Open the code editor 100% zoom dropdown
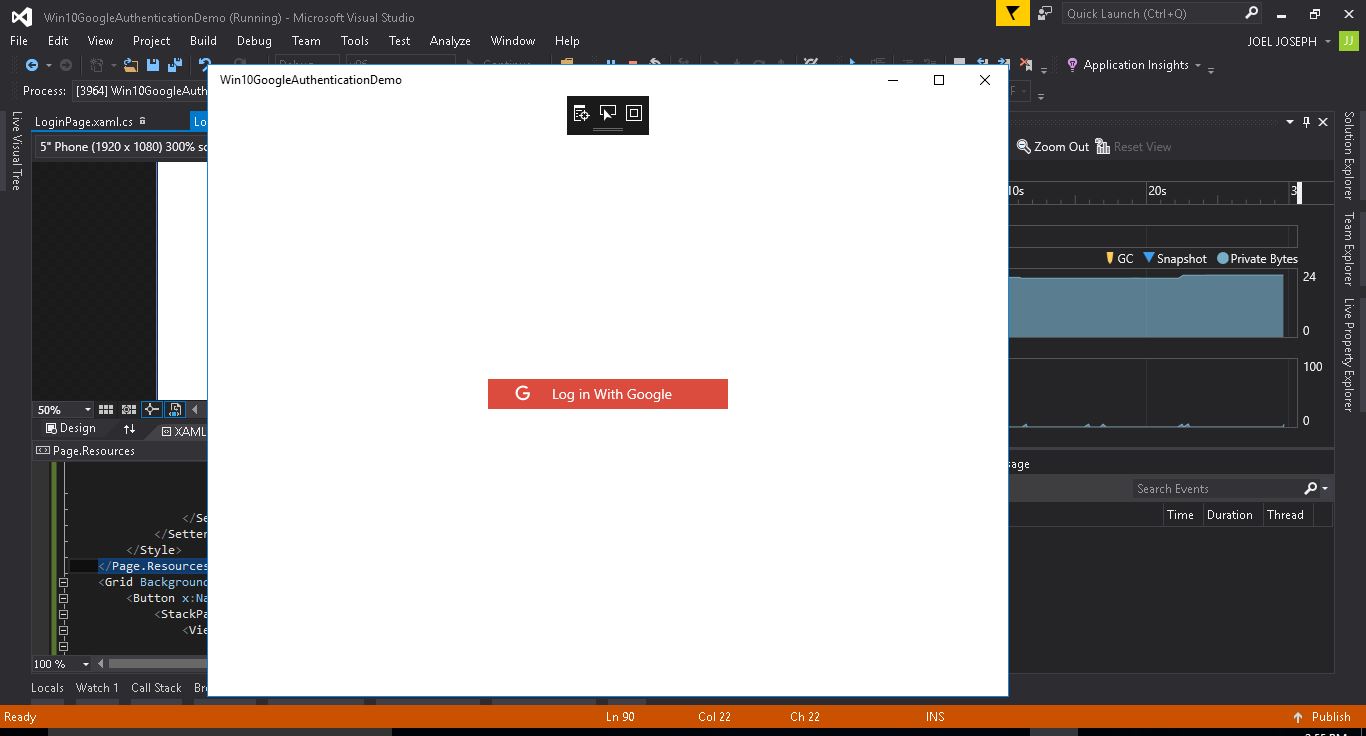 coord(85,664)
